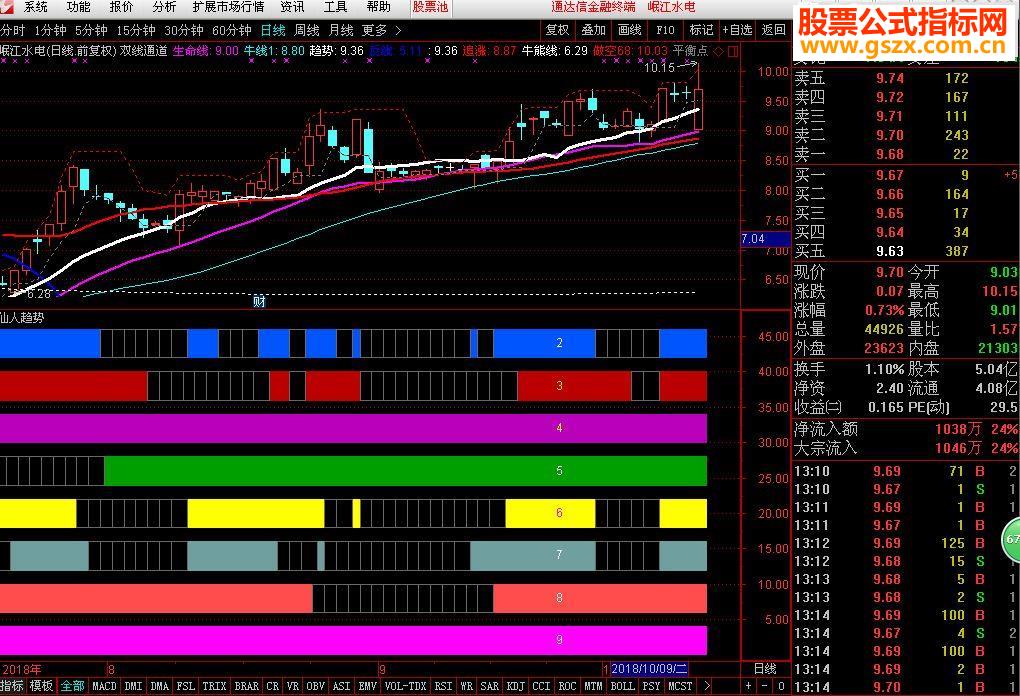Click the 现价 9.70 value
Viewport: 1020px width, 696px height.
[x=889, y=272]
